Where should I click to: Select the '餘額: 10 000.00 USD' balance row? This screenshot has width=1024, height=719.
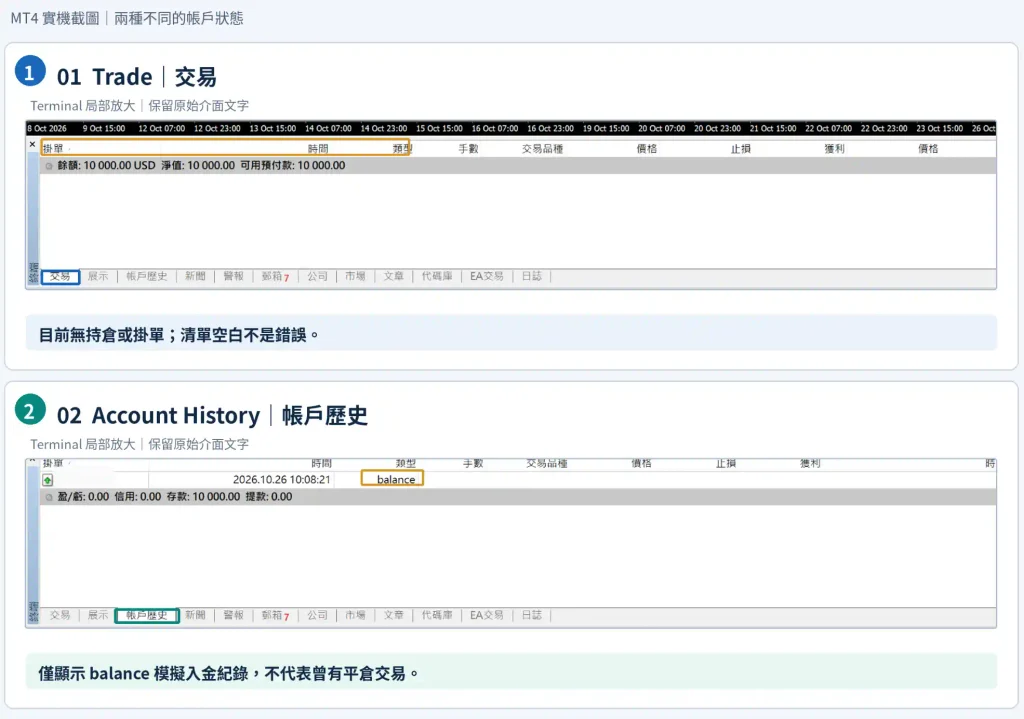pos(518,166)
